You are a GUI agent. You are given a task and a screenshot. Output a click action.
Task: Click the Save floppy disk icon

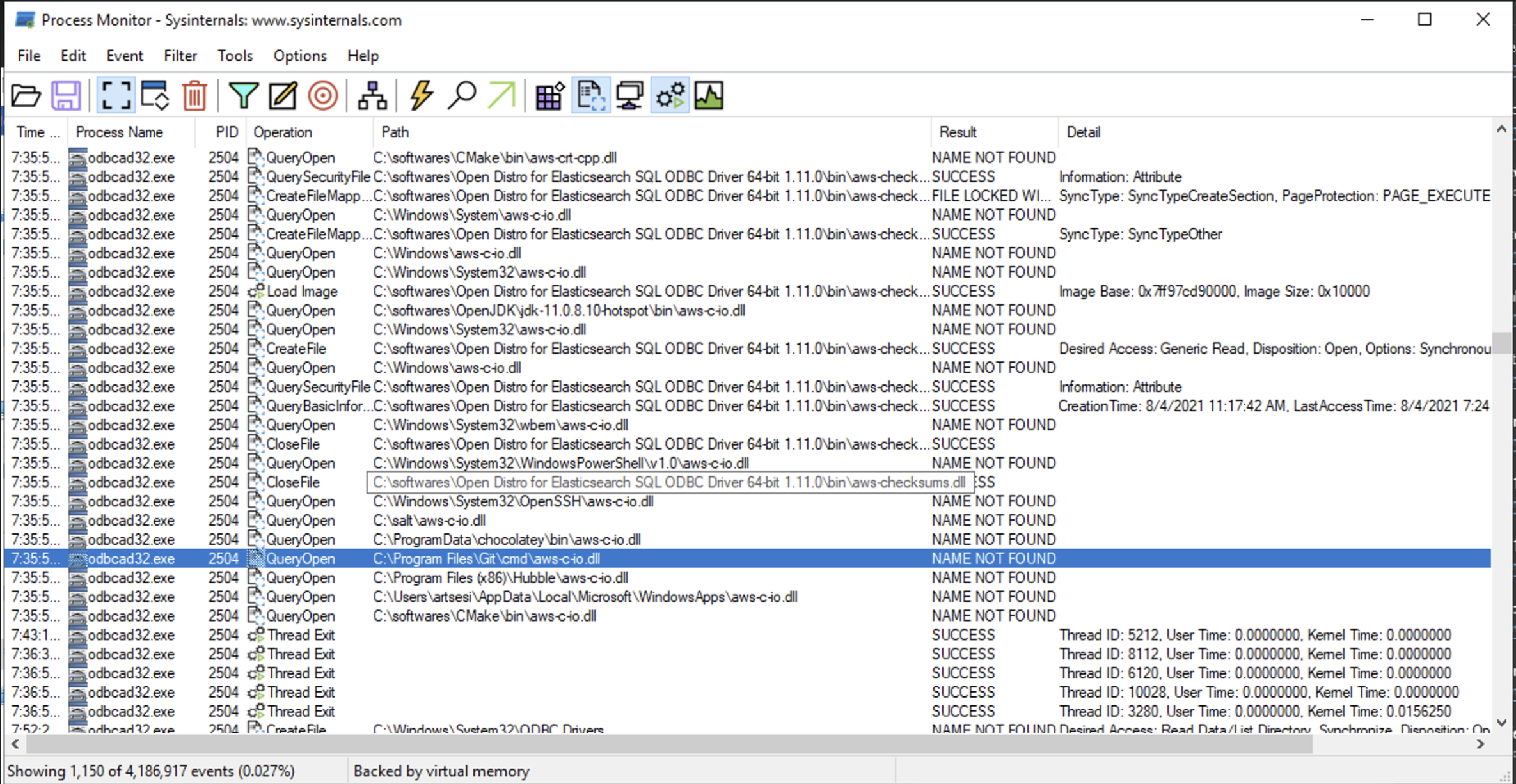(x=66, y=96)
